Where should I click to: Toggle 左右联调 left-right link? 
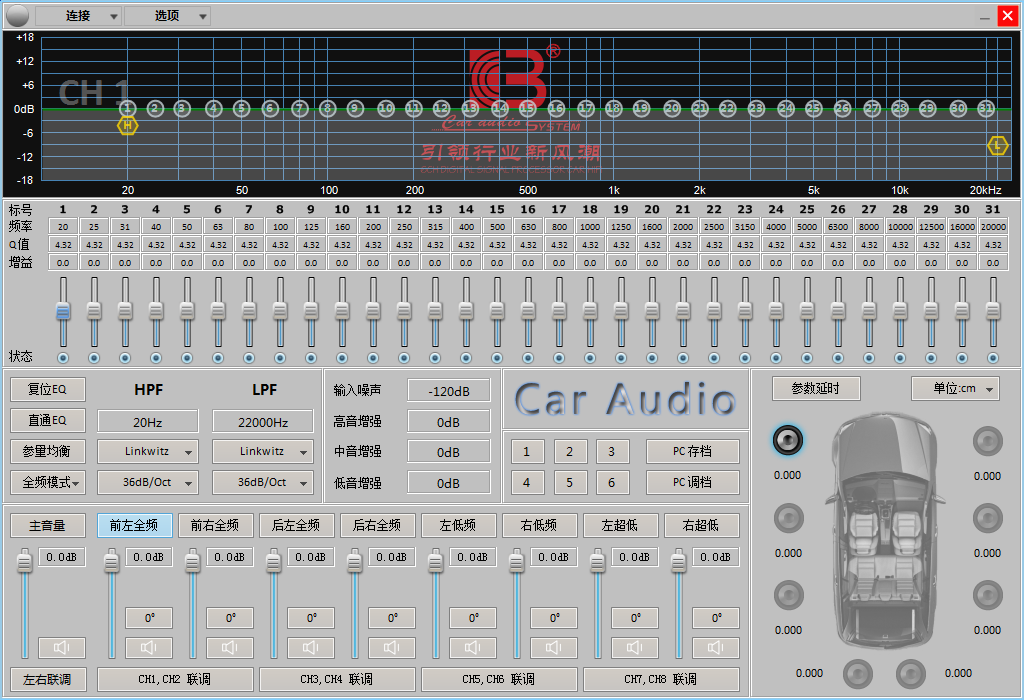point(48,679)
